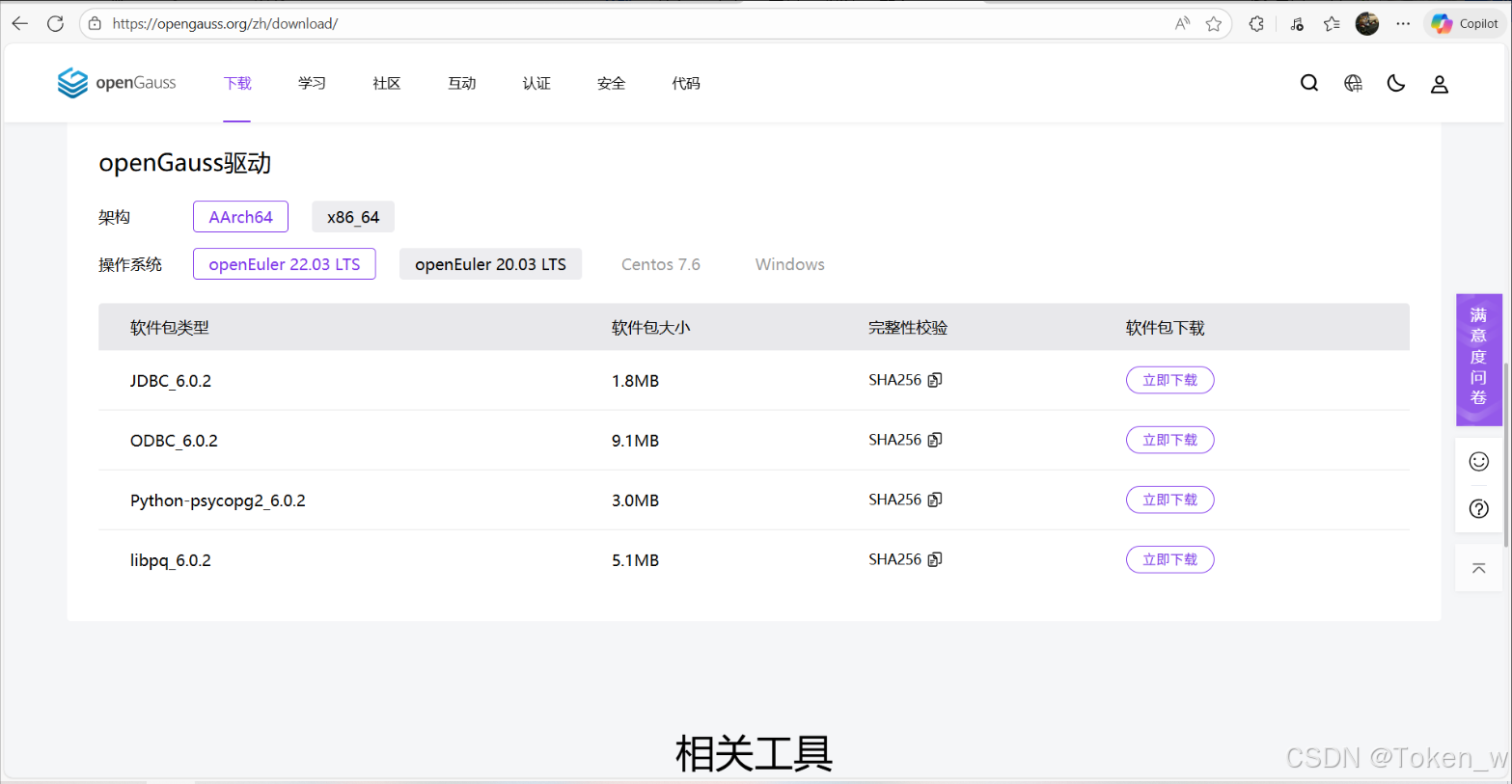
Task: Open the 满意度问卷 survey banner
Action: click(x=1478, y=357)
